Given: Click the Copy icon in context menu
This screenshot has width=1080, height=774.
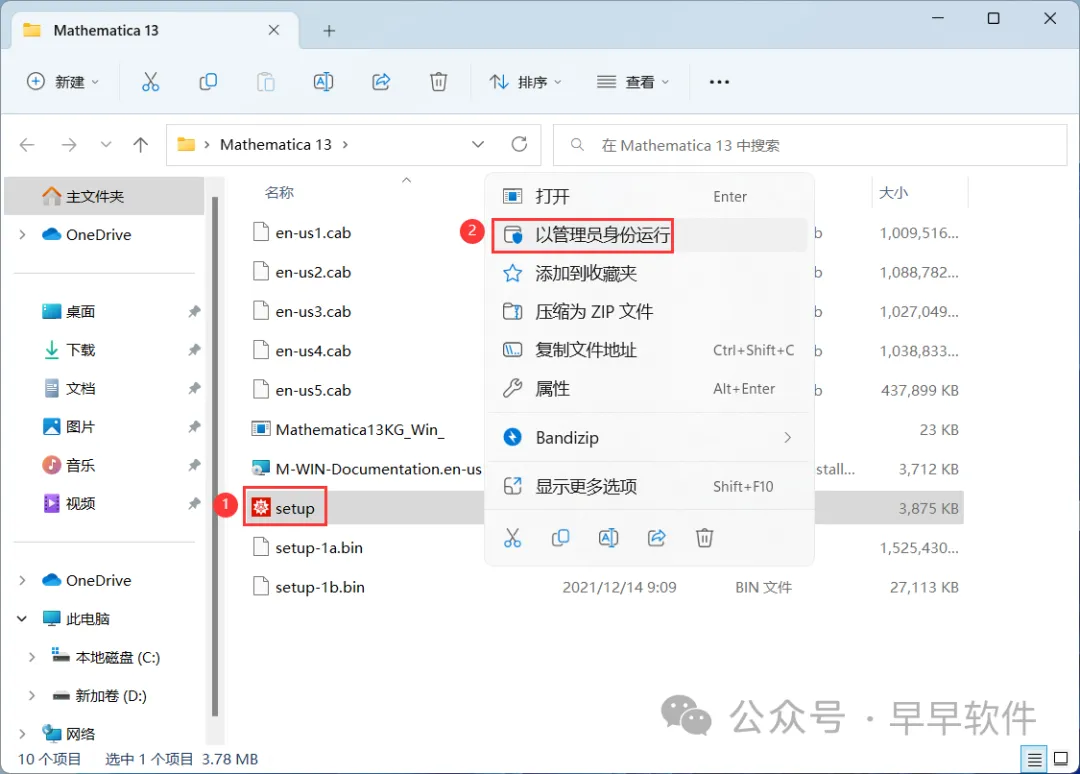Looking at the screenshot, I should [x=561, y=538].
